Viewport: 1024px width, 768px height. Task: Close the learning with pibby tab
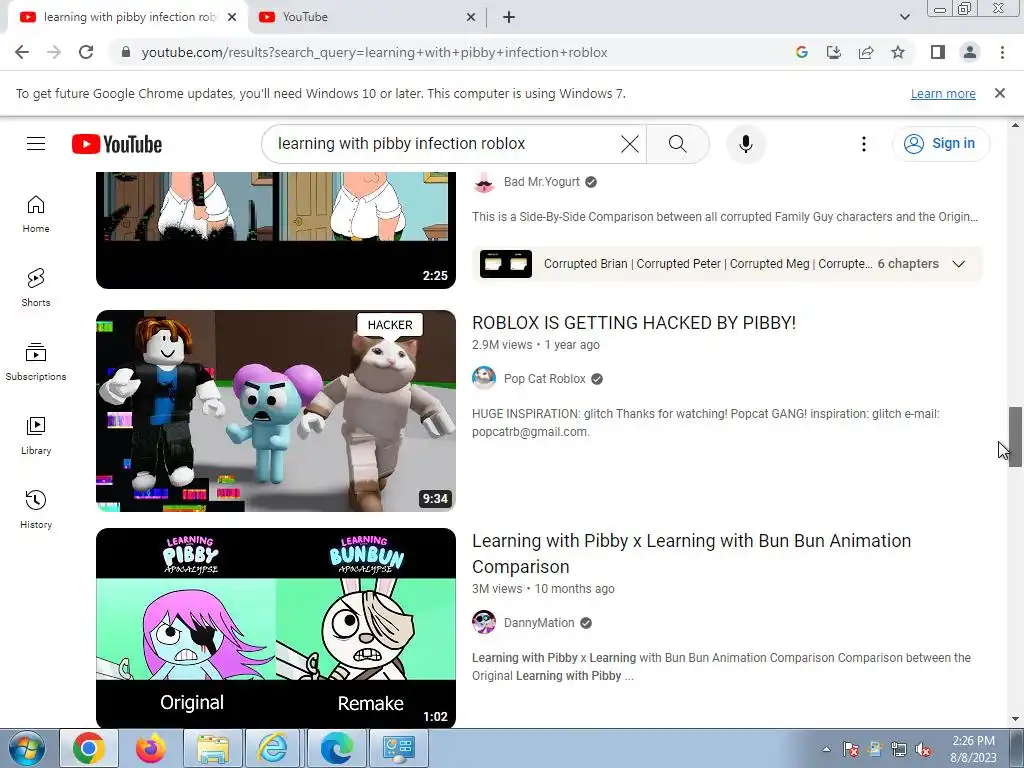[x=232, y=17]
